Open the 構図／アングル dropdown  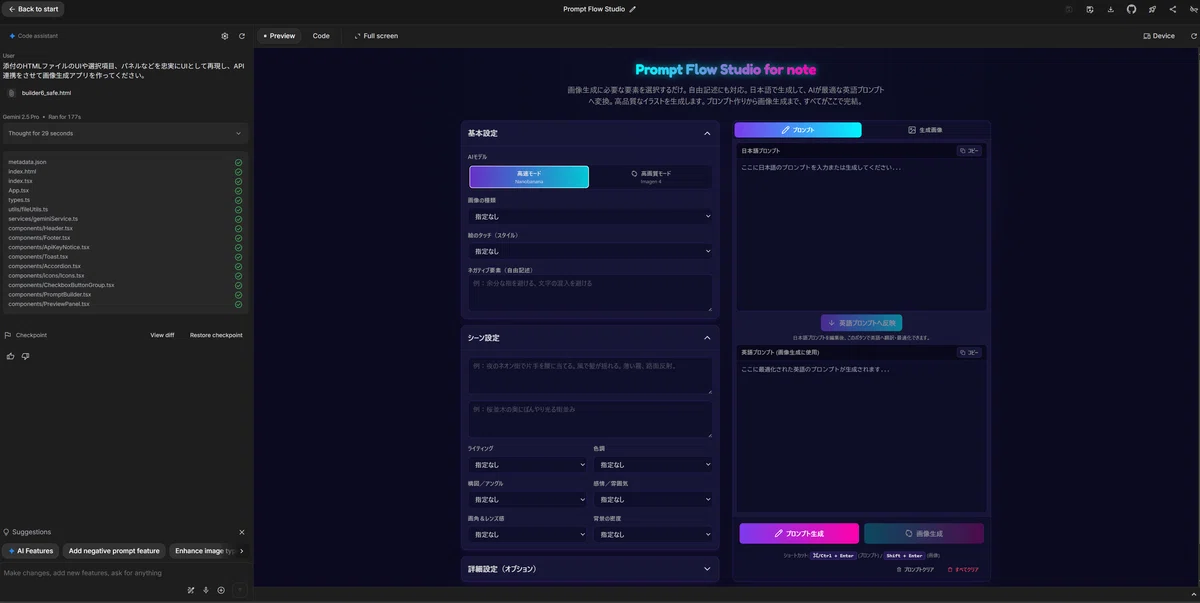tap(527, 499)
